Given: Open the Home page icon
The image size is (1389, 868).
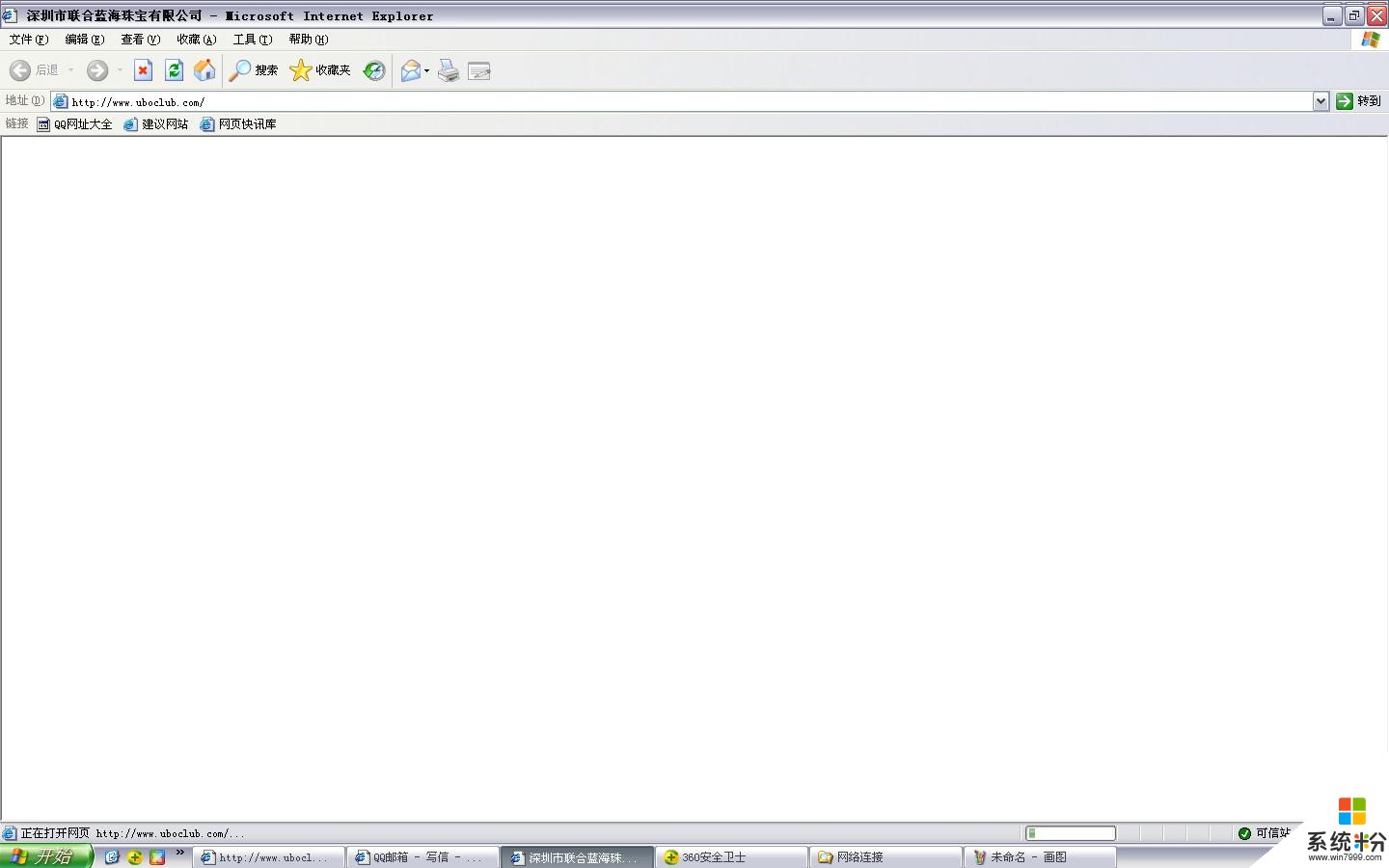Looking at the screenshot, I should coord(204,70).
